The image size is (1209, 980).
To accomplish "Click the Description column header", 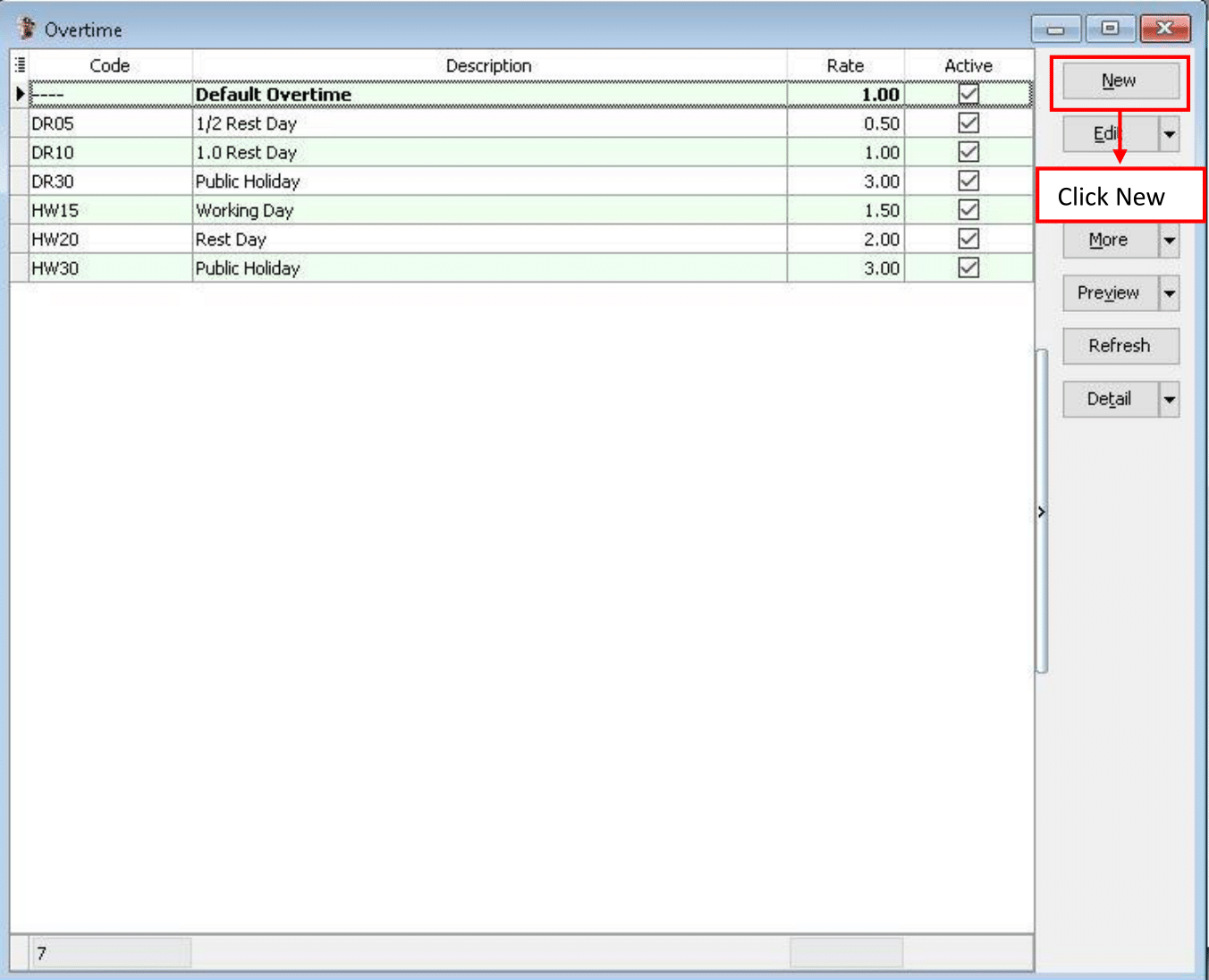I will 488,65.
